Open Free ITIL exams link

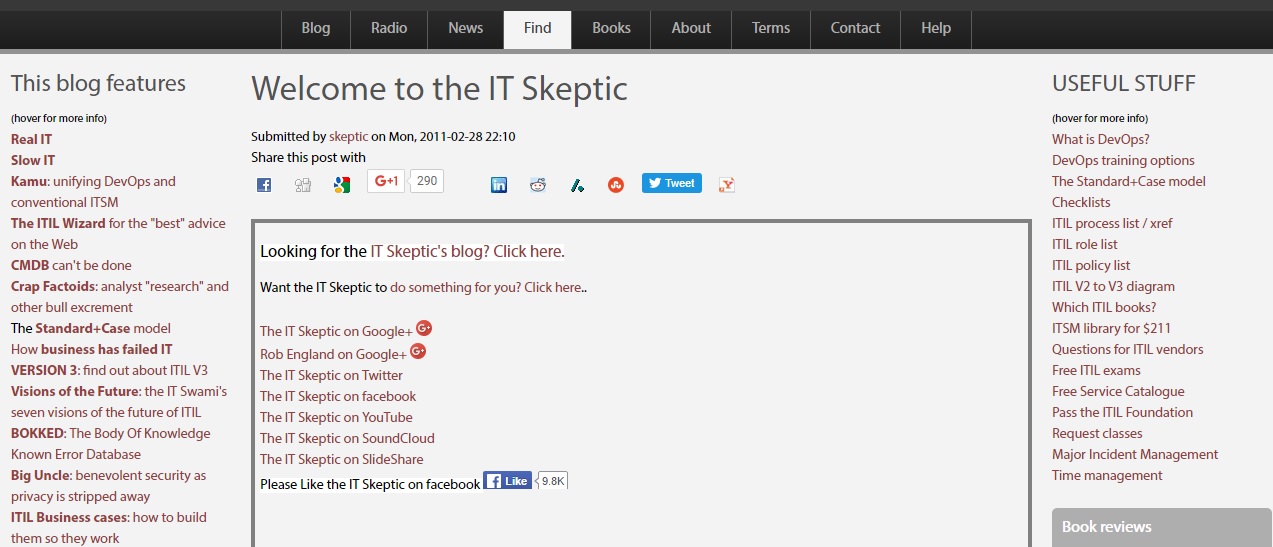click(1096, 370)
